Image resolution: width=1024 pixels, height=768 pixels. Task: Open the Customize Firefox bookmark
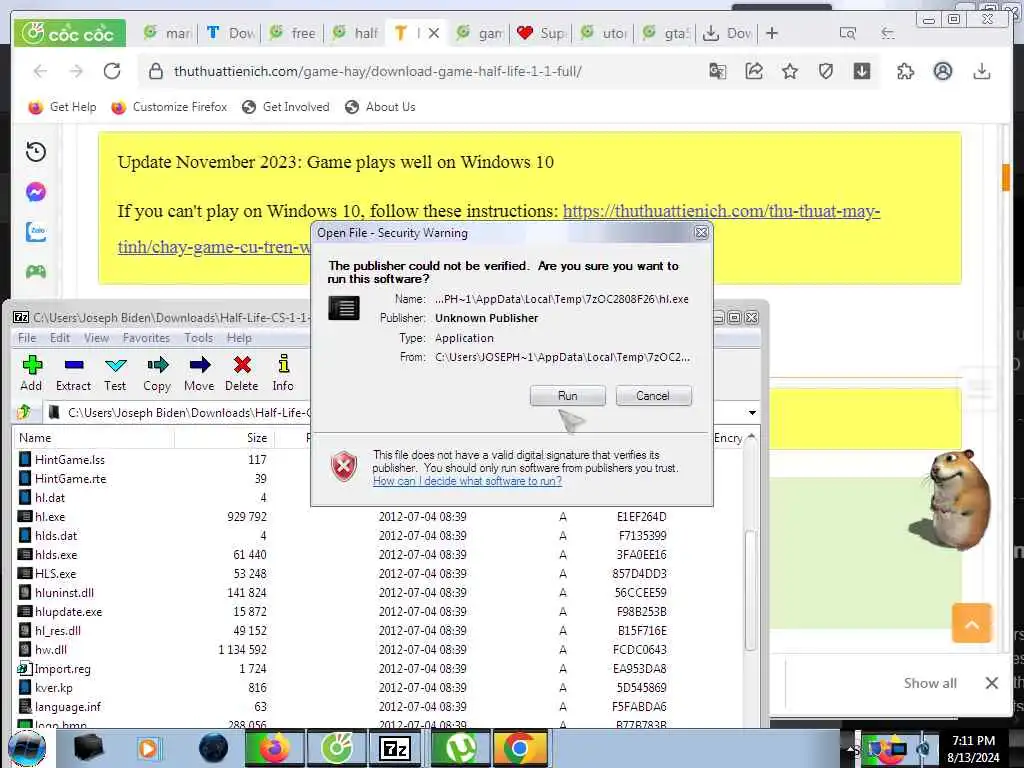[x=169, y=107]
